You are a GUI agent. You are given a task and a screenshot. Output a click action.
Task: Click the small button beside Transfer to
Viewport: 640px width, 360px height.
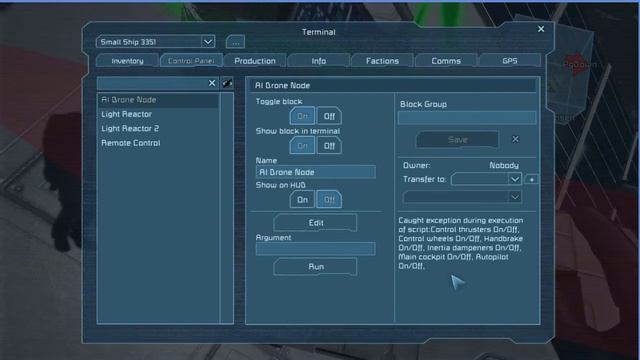click(x=531, y=180)
